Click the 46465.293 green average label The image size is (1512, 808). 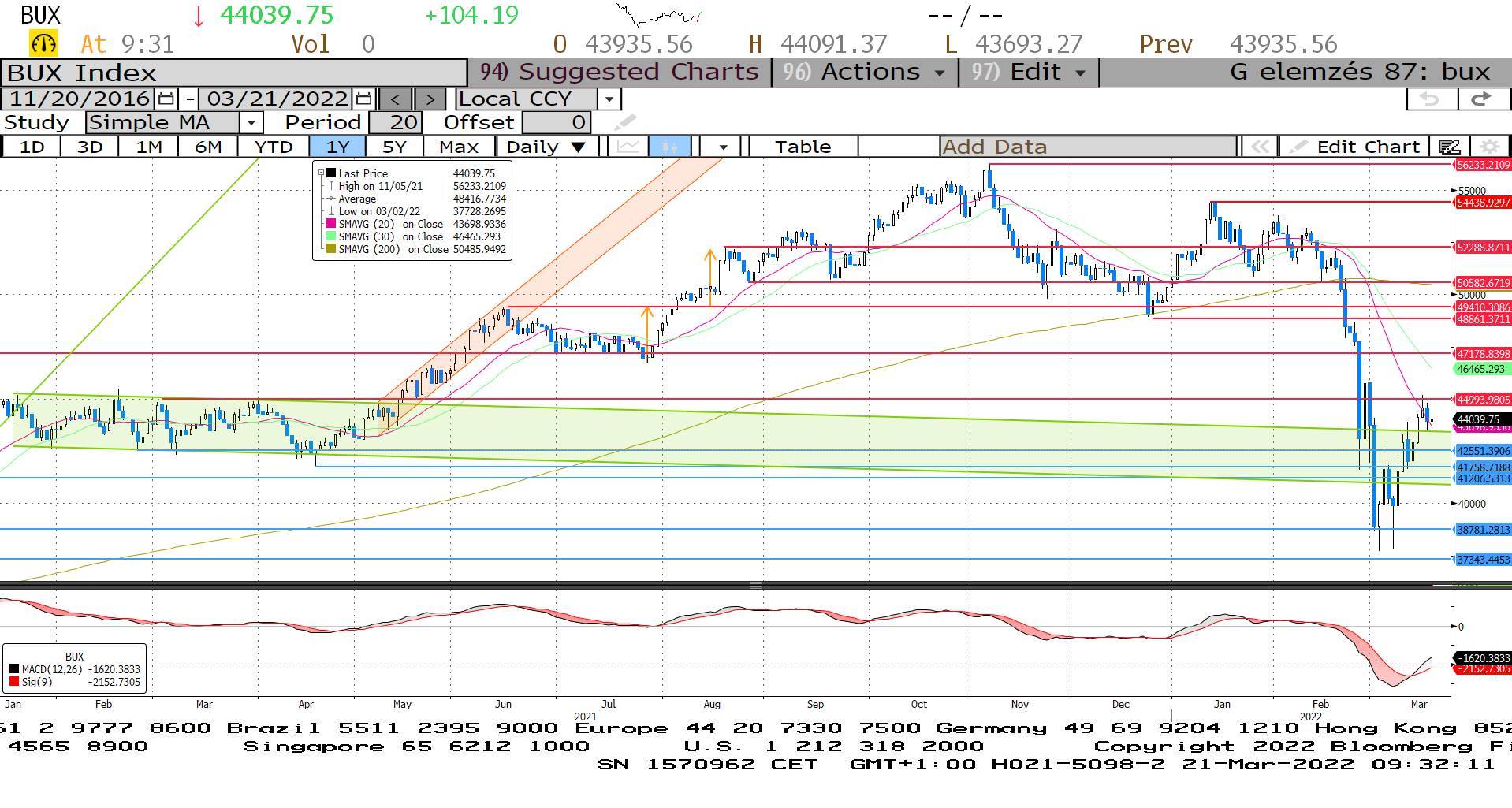point(1483,369)
